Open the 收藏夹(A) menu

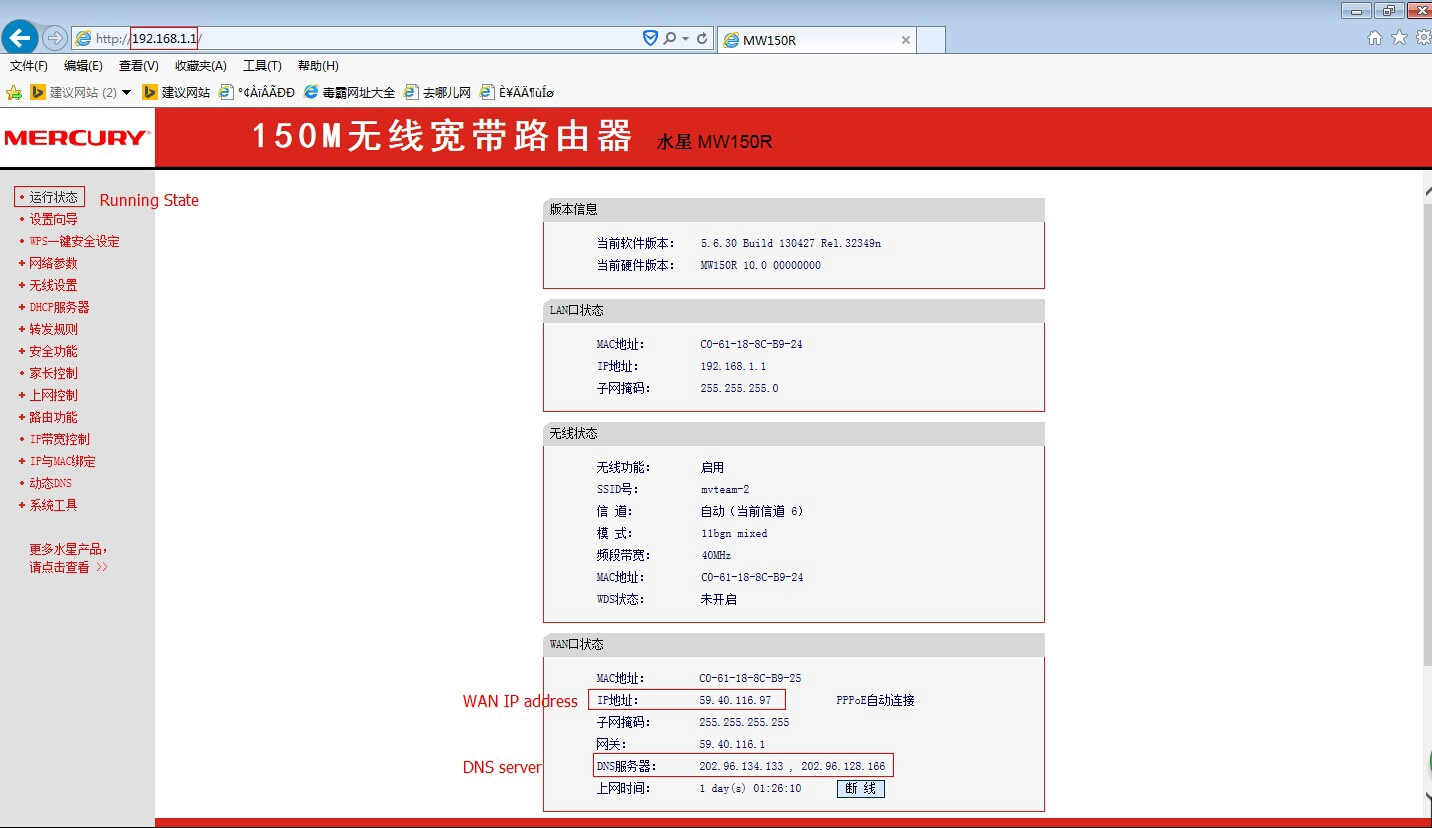(x=200, y=66)
